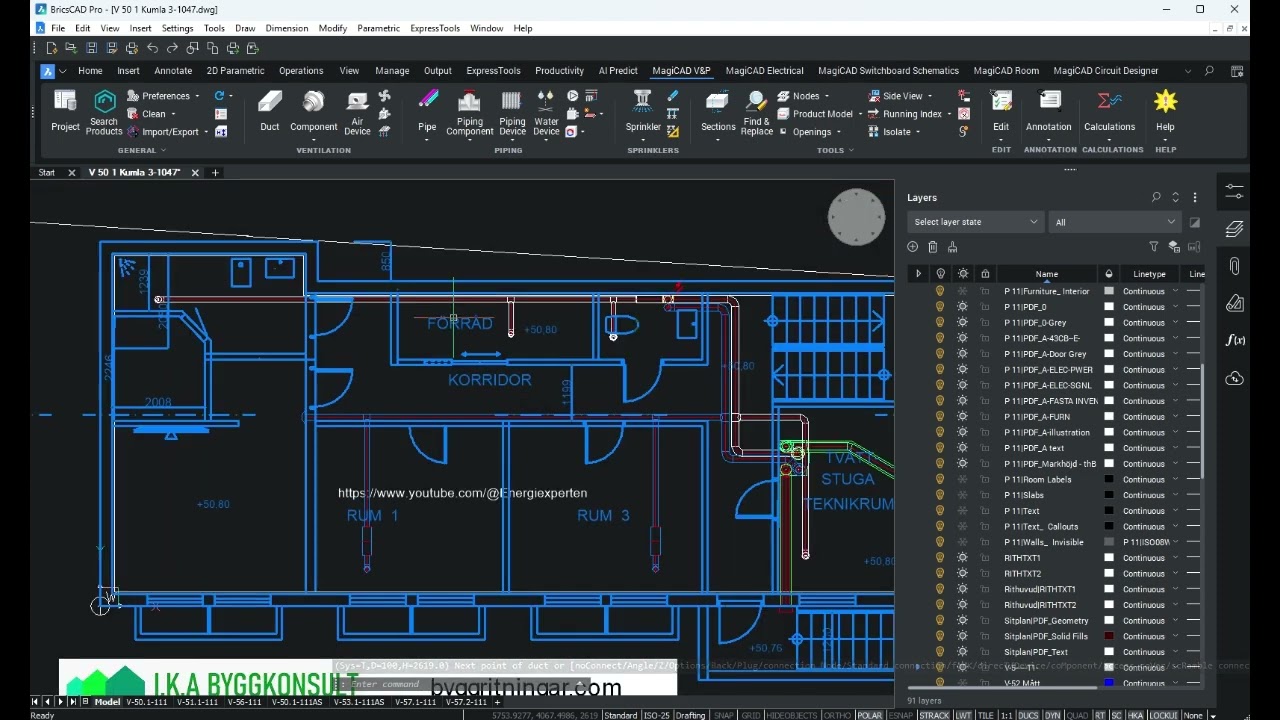Open linetype dropdown for P 11|Slabs layer

[1175, 495]
